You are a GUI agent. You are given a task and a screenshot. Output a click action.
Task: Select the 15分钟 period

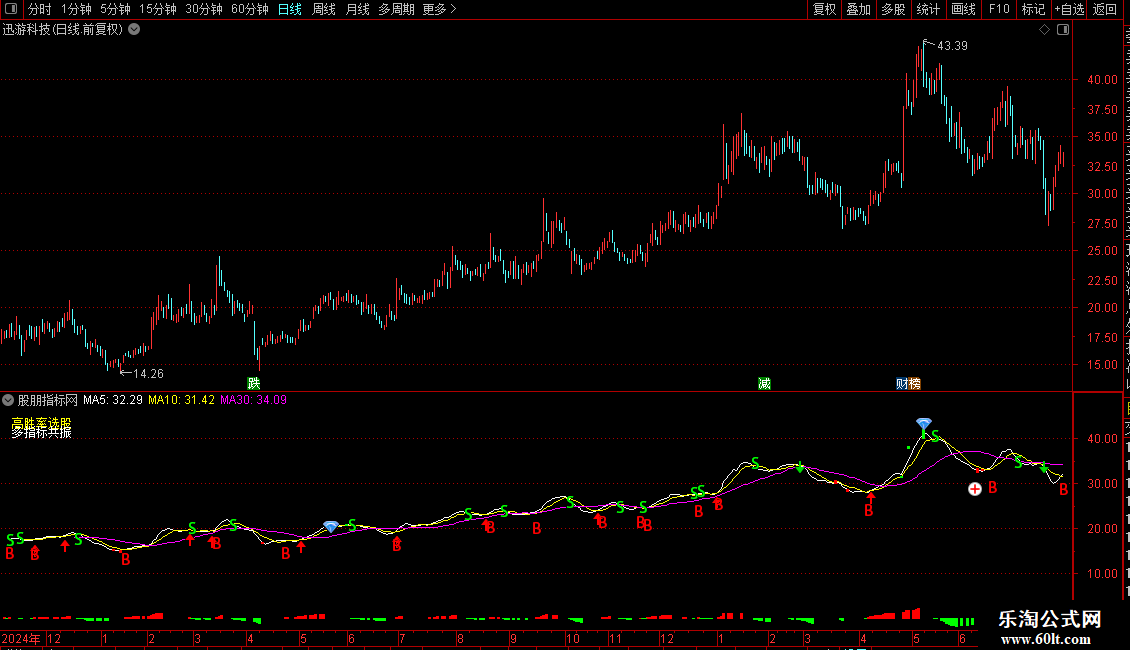click(x=158, y=9)
